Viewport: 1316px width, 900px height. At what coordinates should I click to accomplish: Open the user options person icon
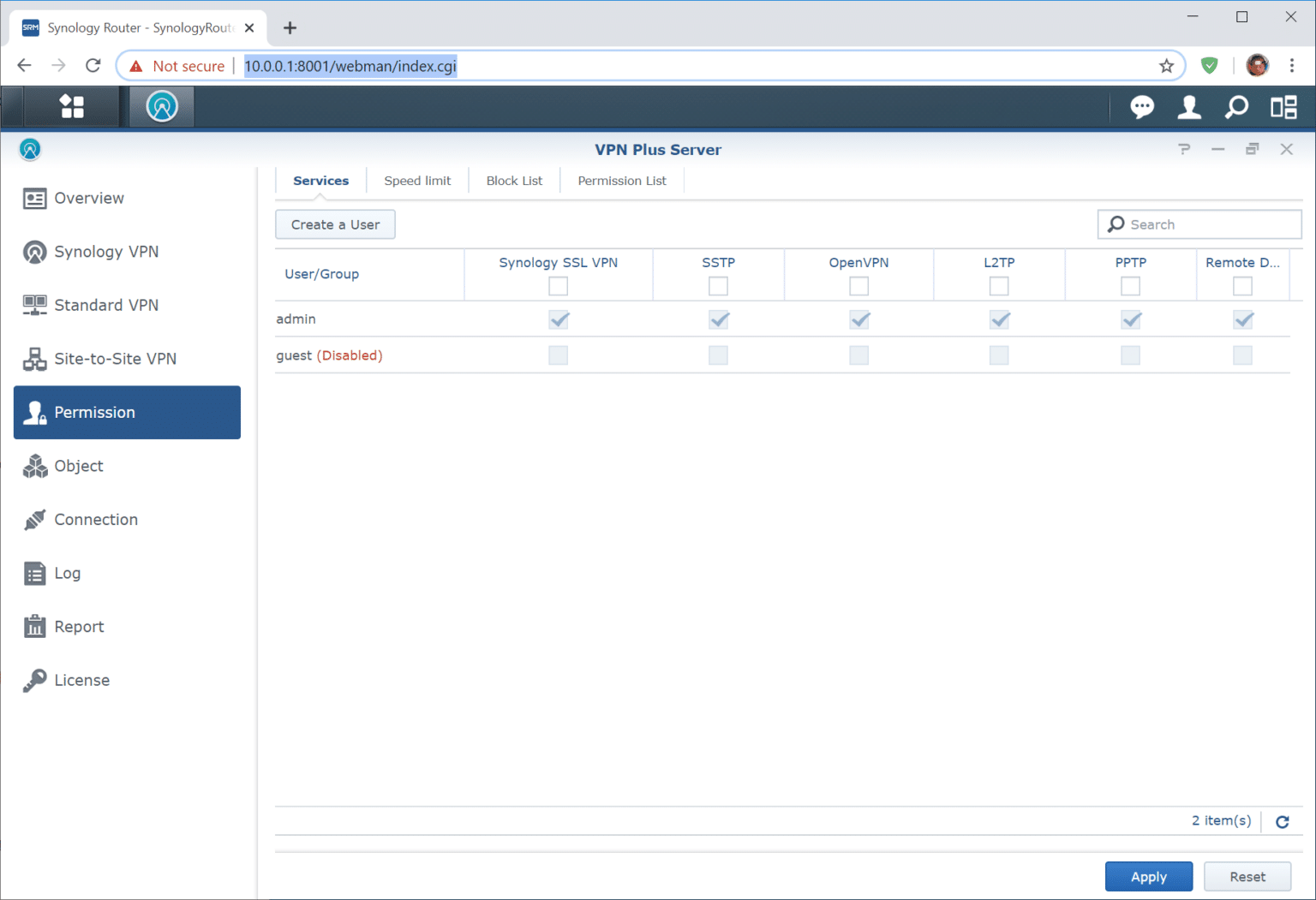1189,107
